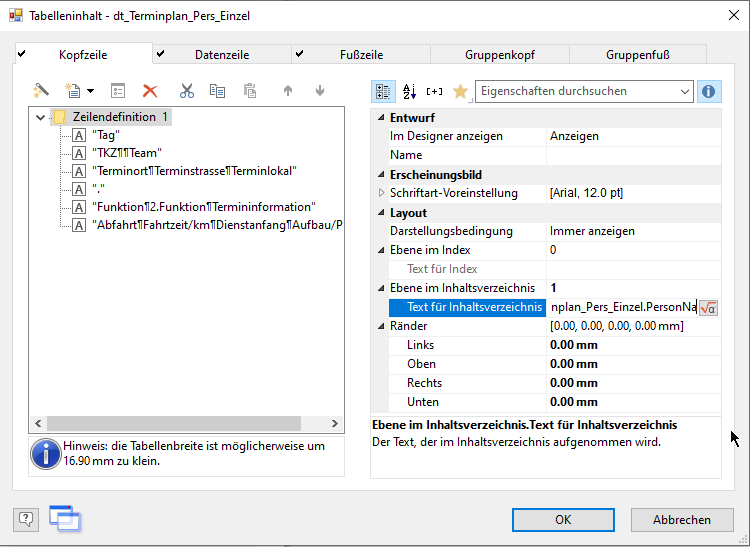Image resolution: width=750 pixels, height=547 pixels.
Task: Click the overlapping windows icon
Action: pos(65,518)
